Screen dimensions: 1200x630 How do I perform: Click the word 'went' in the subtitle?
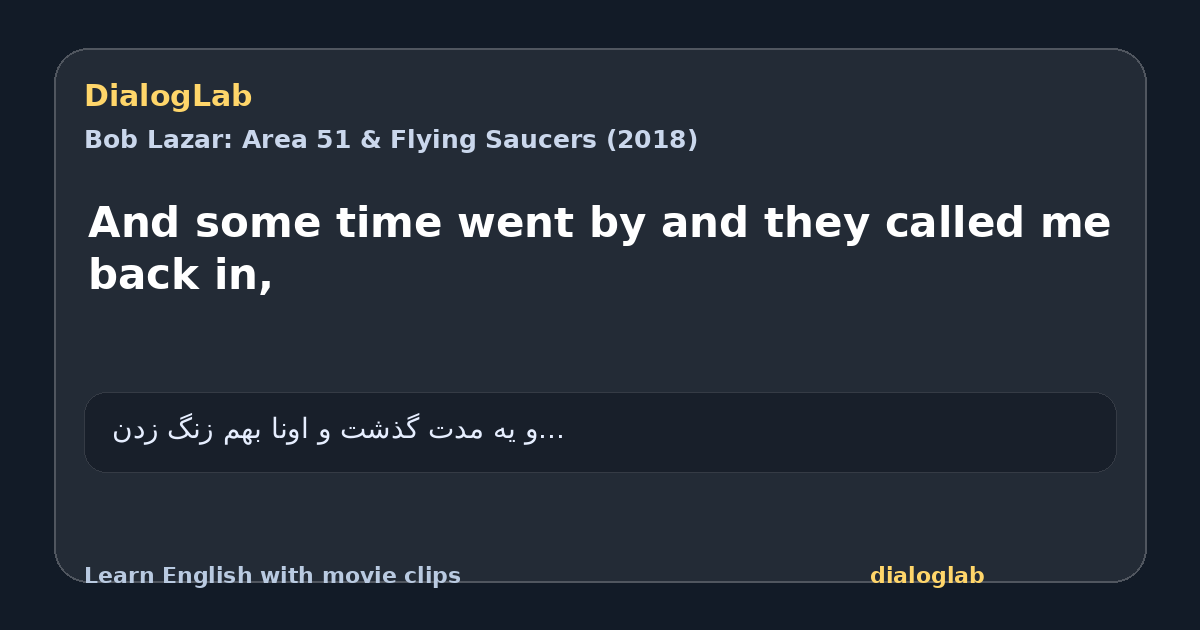click(515, 223)
